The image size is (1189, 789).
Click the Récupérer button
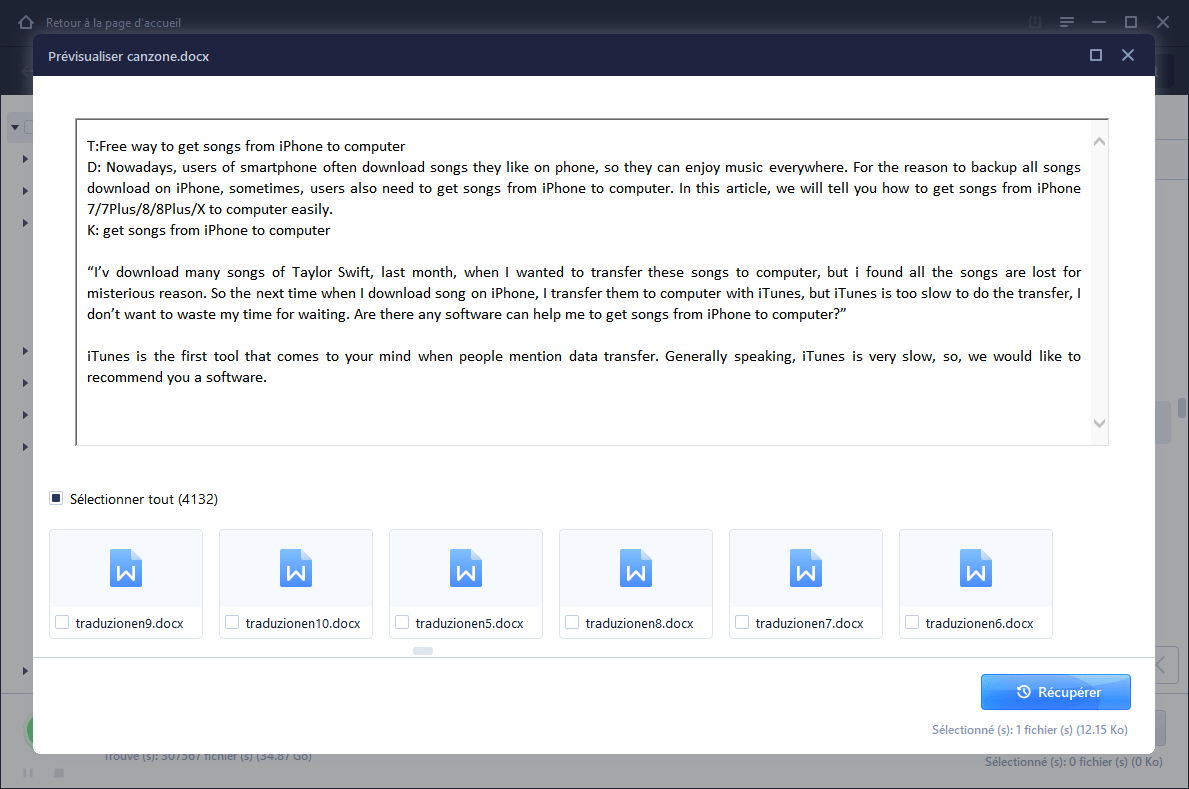click(x=1055, y=692)
